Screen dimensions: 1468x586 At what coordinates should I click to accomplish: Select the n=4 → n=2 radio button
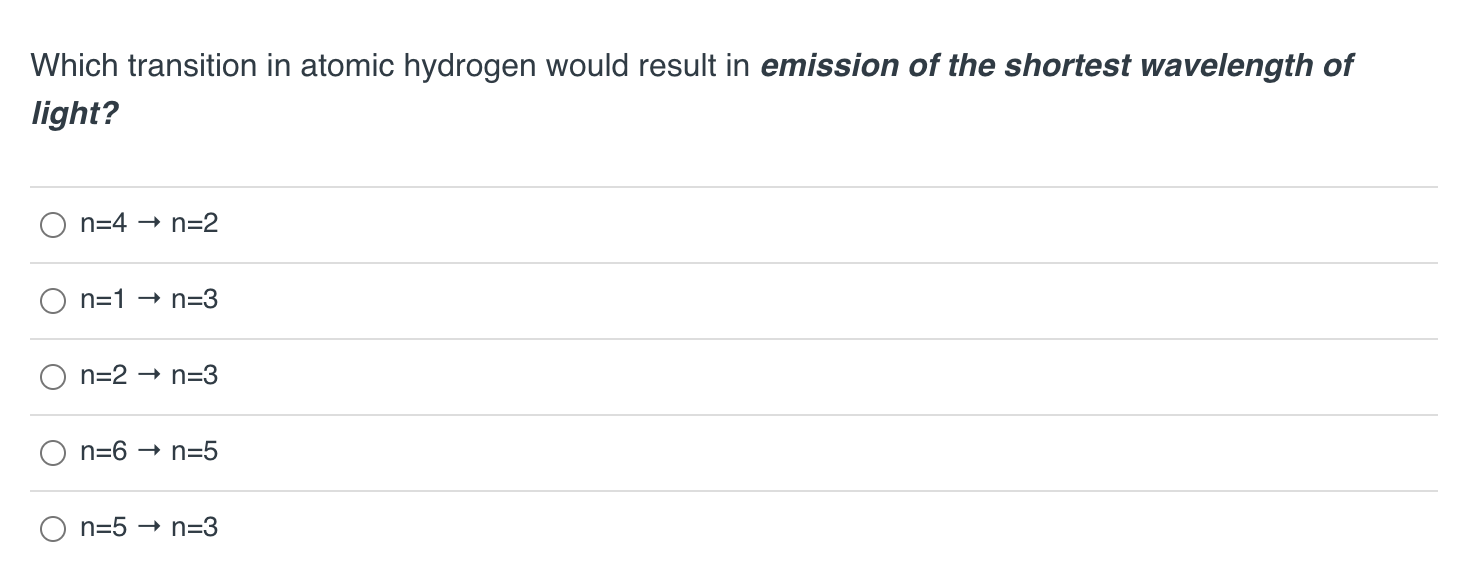coord(52,224)
